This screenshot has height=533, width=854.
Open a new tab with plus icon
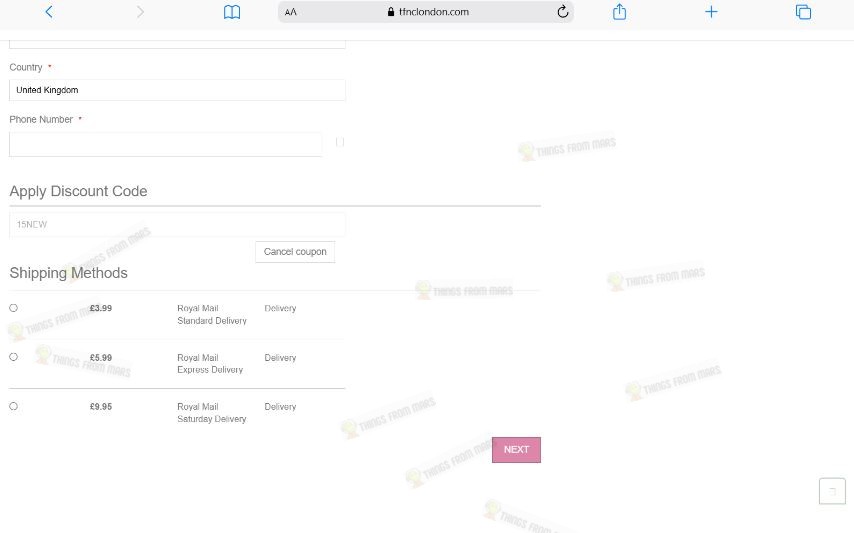click(711, 12)
